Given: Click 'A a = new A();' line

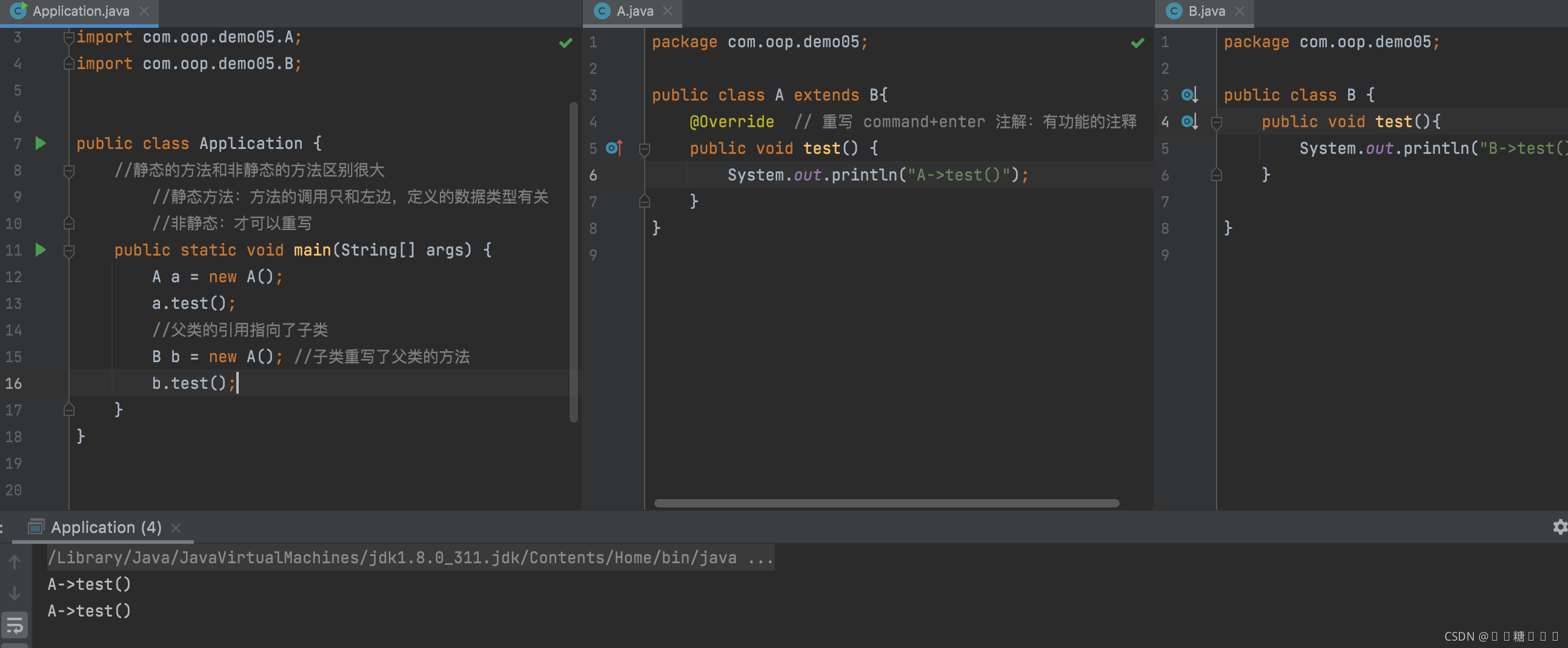Looking at the screenshot, I should 218,277.
